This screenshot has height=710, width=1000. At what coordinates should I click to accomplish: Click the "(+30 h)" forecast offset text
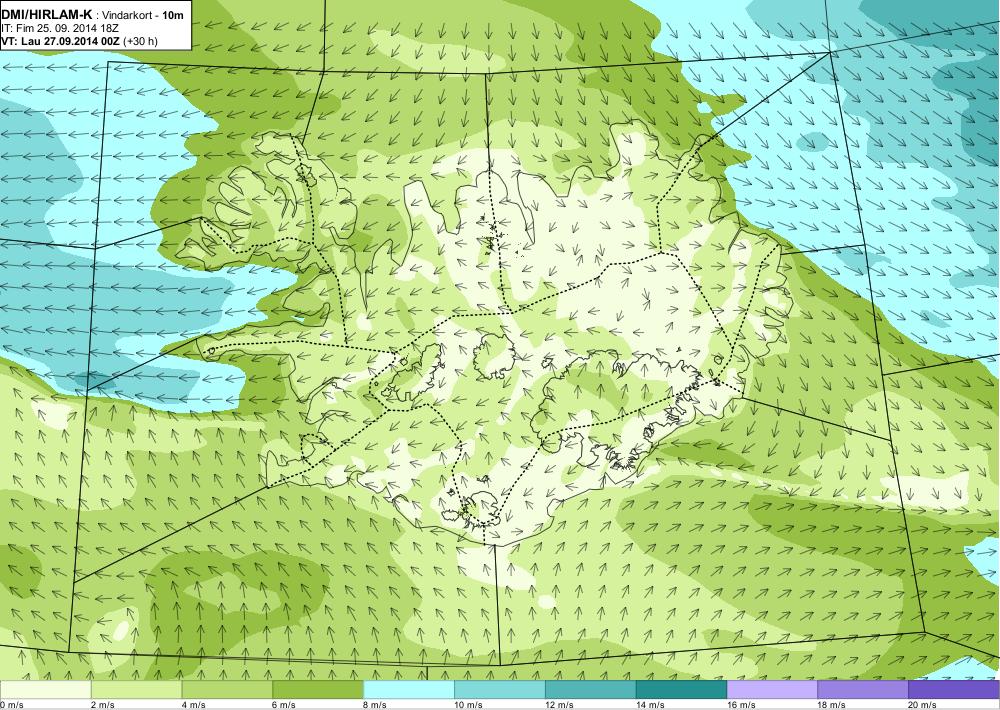pos(142,41)
